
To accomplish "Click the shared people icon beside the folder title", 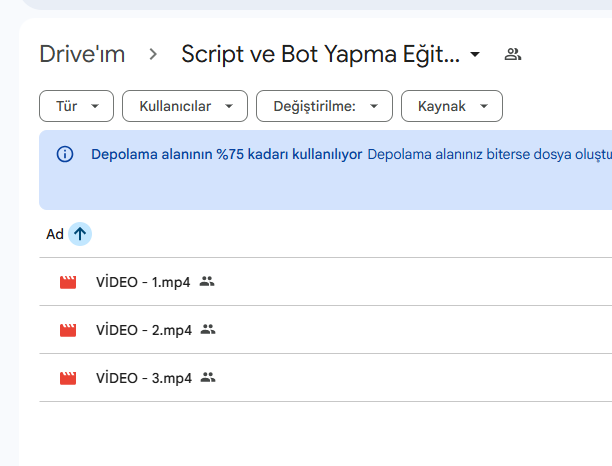I will pos(513,54).
